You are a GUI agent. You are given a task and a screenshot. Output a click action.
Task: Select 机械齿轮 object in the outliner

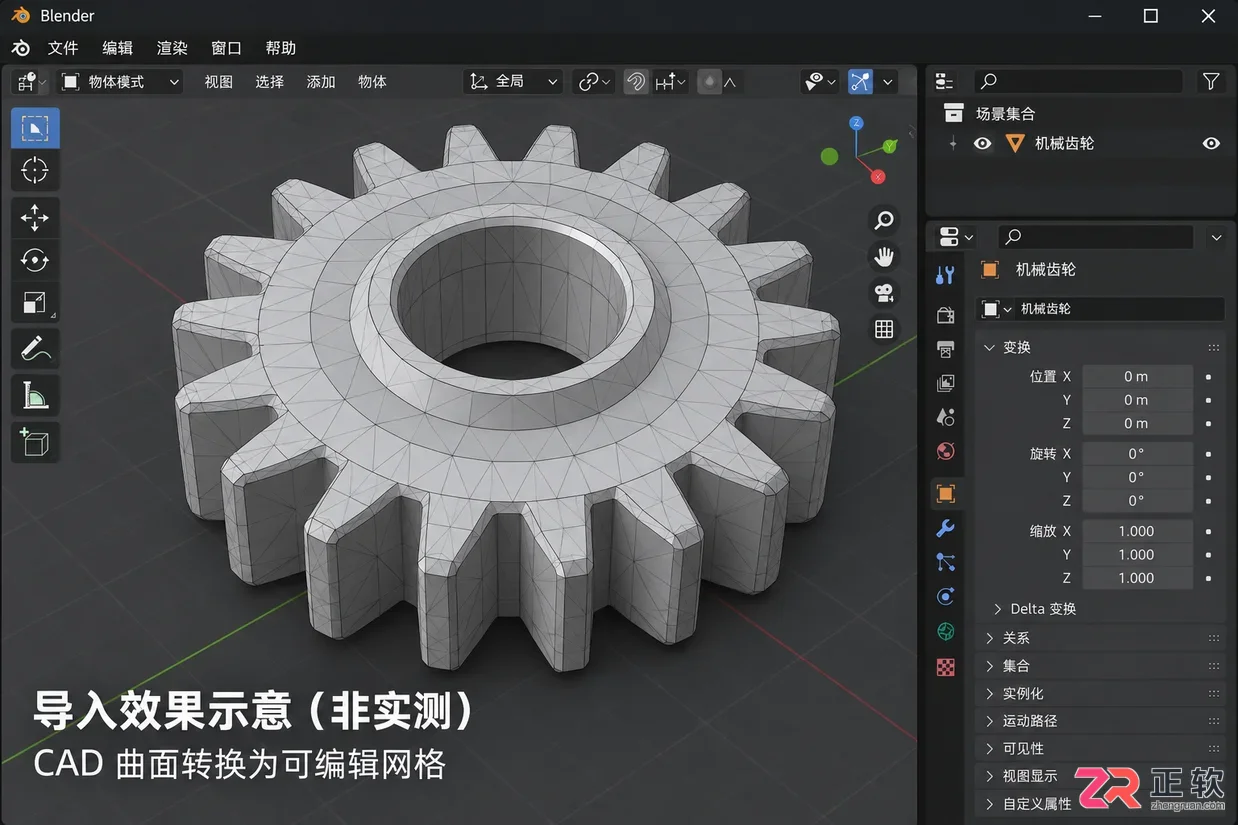[1064, 143]
